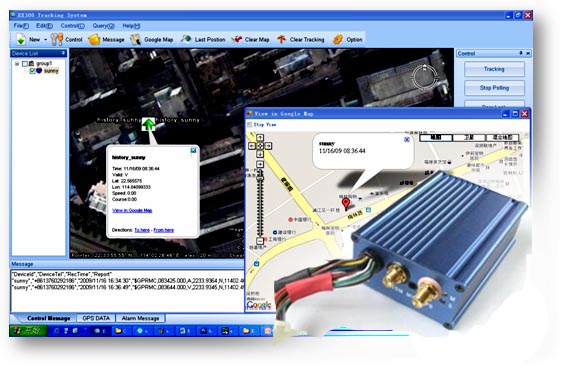Click the Clear Map toolbar icon

click(237, 39)
